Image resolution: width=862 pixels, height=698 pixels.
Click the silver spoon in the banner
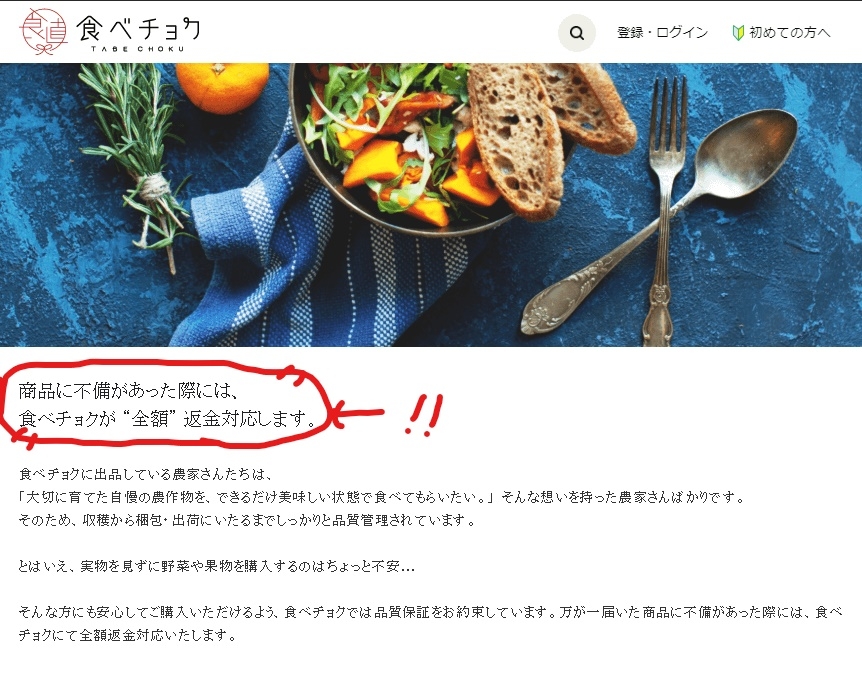click(660, 220)
